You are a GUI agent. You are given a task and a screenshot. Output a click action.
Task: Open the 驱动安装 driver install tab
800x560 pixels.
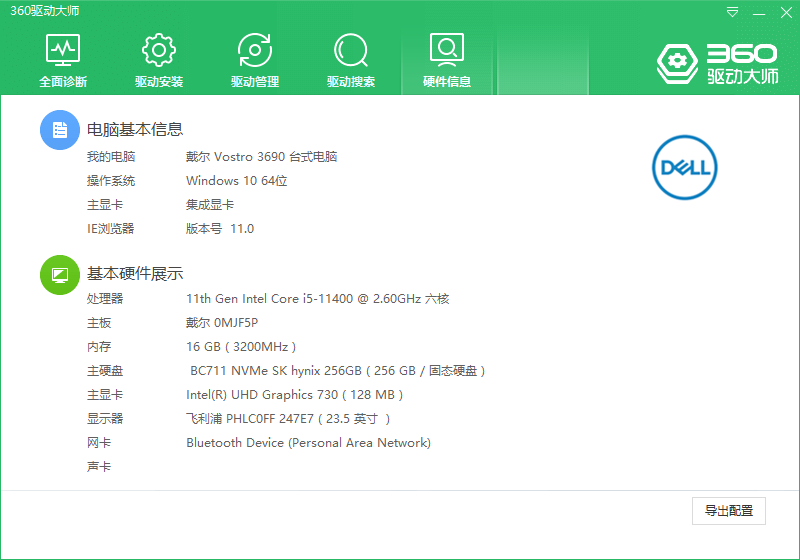159,60
